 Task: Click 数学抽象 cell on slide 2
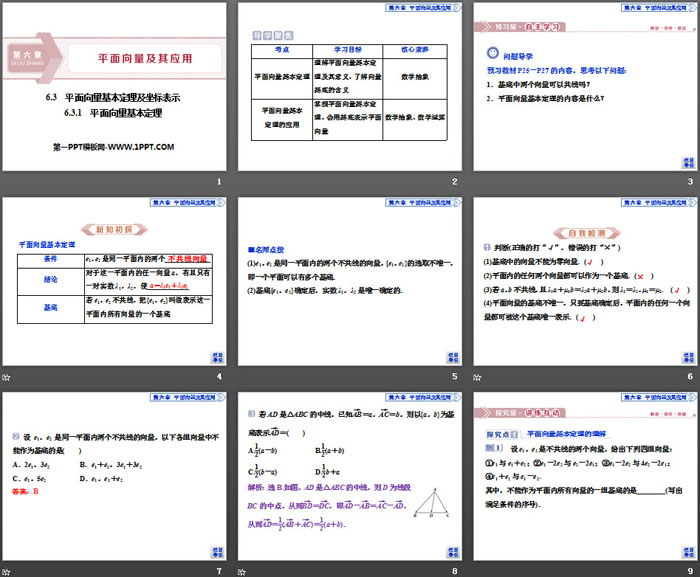415,77
